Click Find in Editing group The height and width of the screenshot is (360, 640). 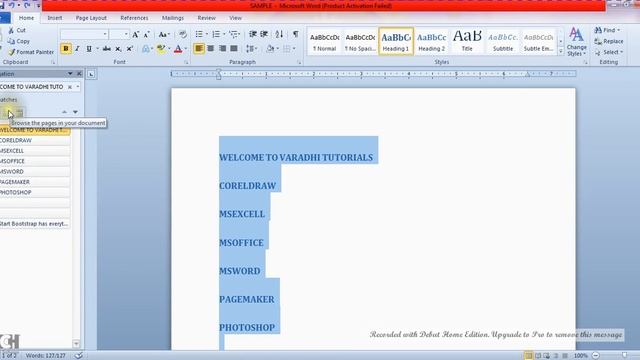(607, 30)
